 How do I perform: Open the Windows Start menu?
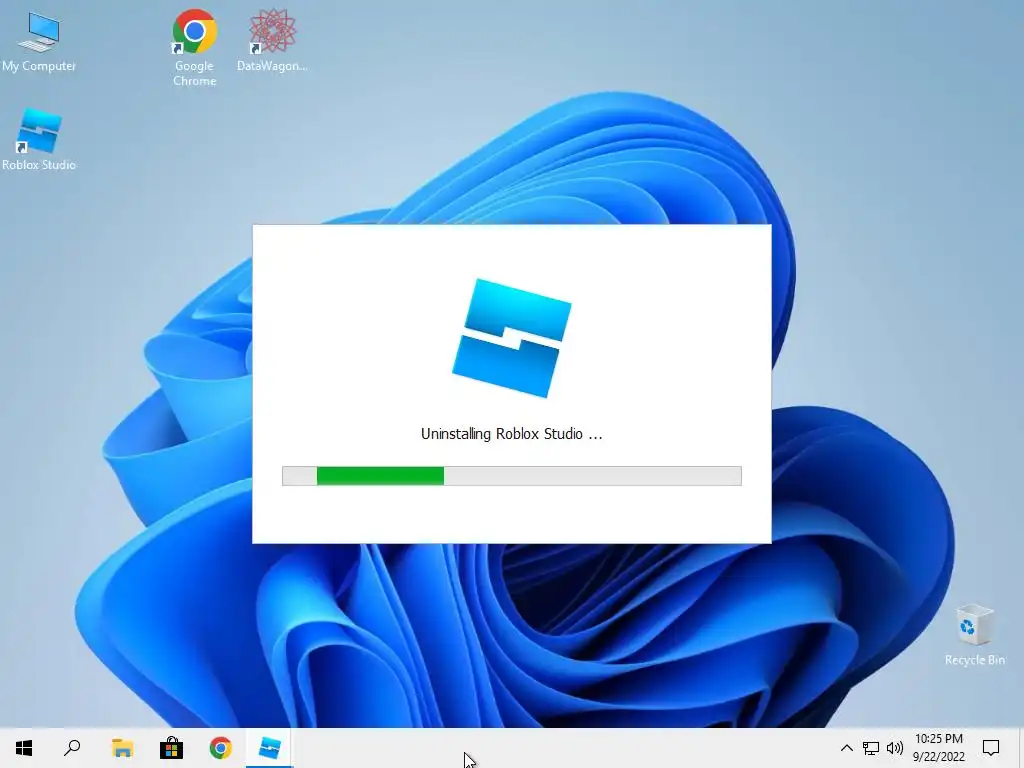pos(24,748)
